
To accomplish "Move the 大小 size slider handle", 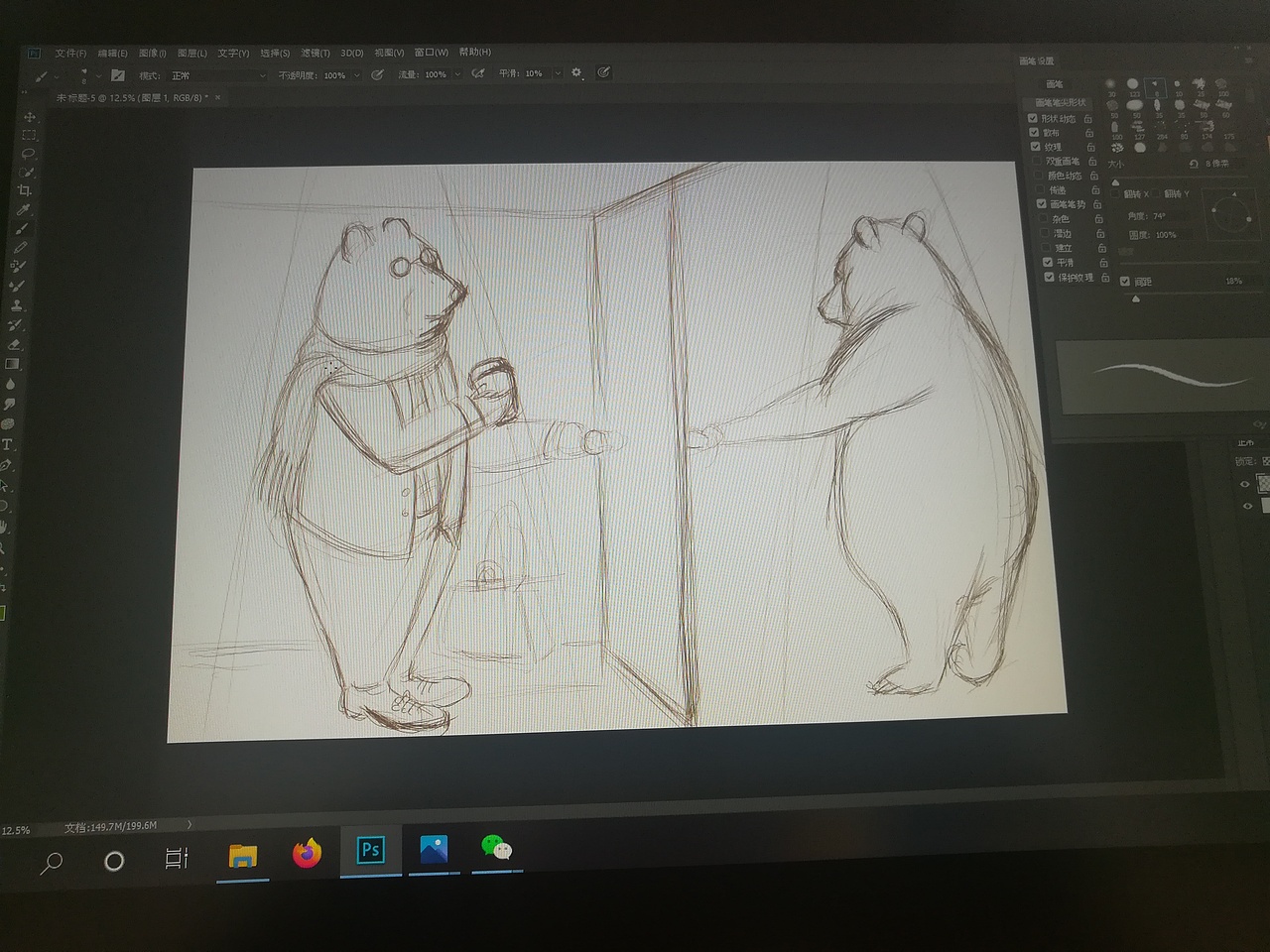I will 1115,182.
